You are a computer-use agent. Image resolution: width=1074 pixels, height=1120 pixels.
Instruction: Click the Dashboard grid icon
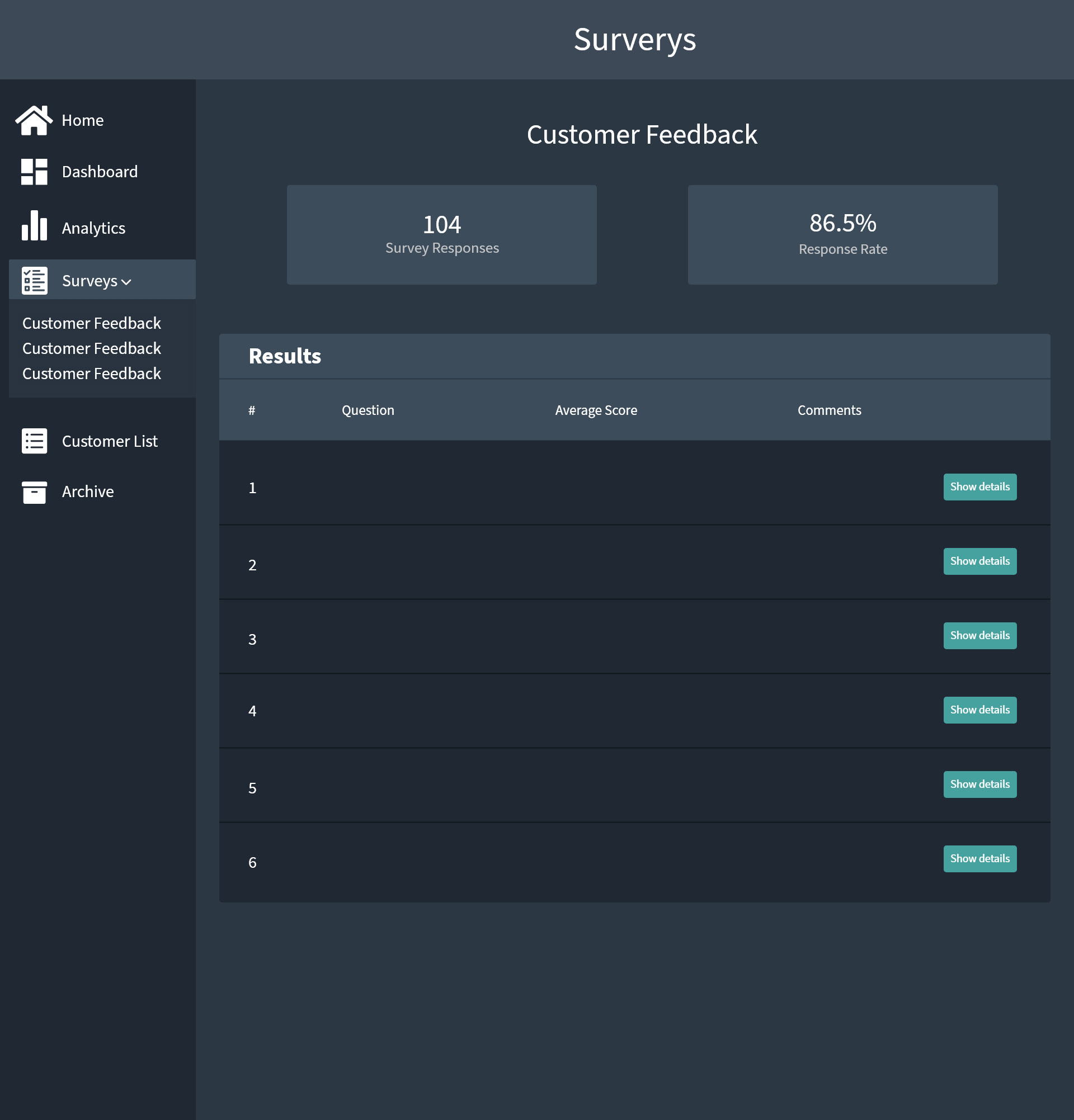(34, 172)
